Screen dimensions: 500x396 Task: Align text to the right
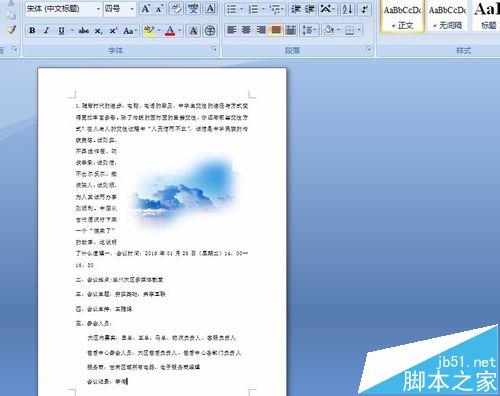click(x=261, y=30)
